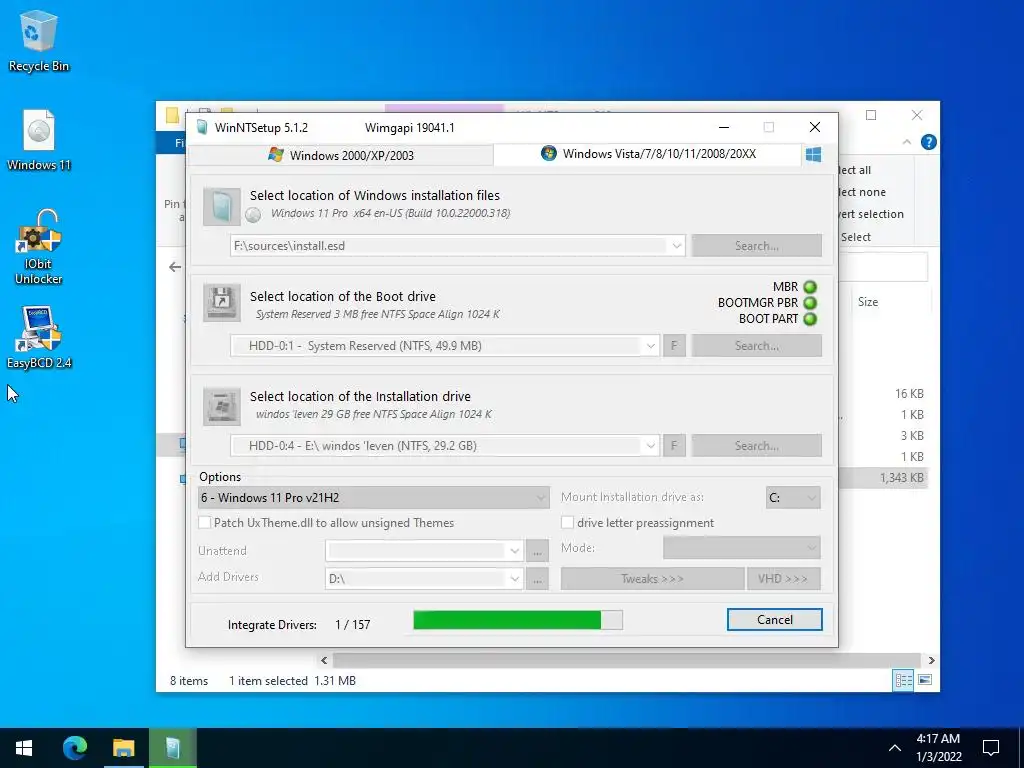The width and height of the screenshot is (1024, 768).
Task: Switch Explorer to details view
Action: pyautogui.click(x=903, y=680)
